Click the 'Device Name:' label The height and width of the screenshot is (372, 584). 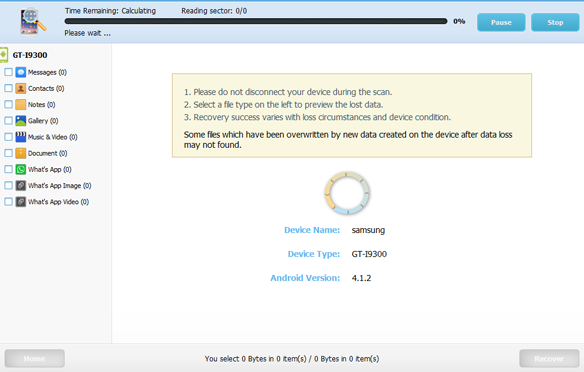pyautogui.click(x=312, y=230)
